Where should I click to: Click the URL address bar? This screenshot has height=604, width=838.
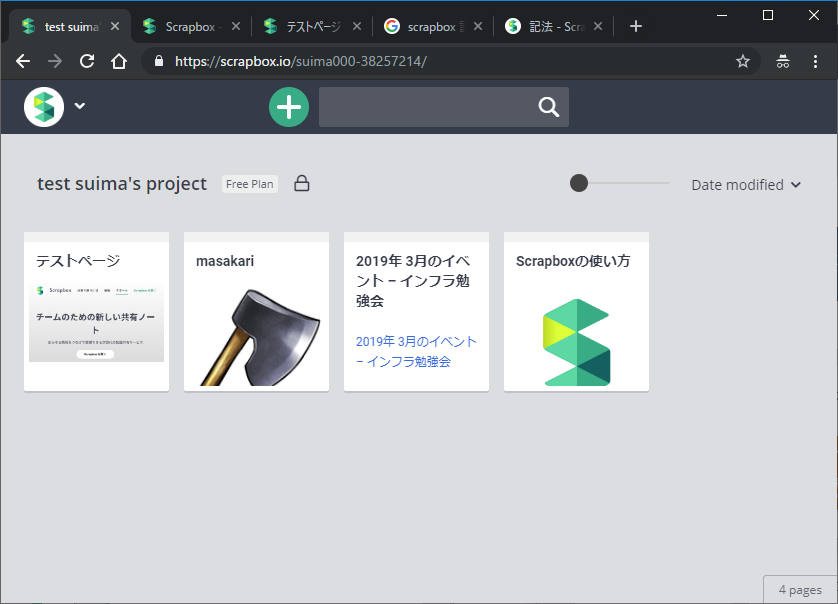point(449,61)
